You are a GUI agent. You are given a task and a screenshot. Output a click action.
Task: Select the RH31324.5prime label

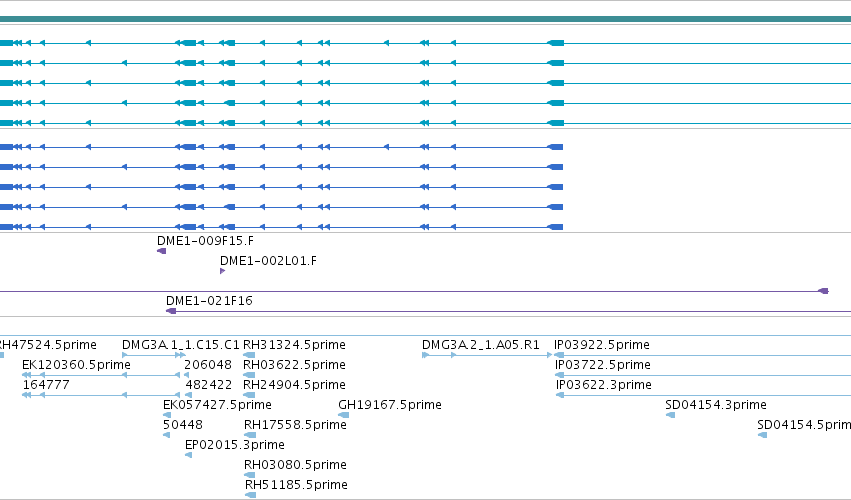pyautogui.click(x=294, y=345)
